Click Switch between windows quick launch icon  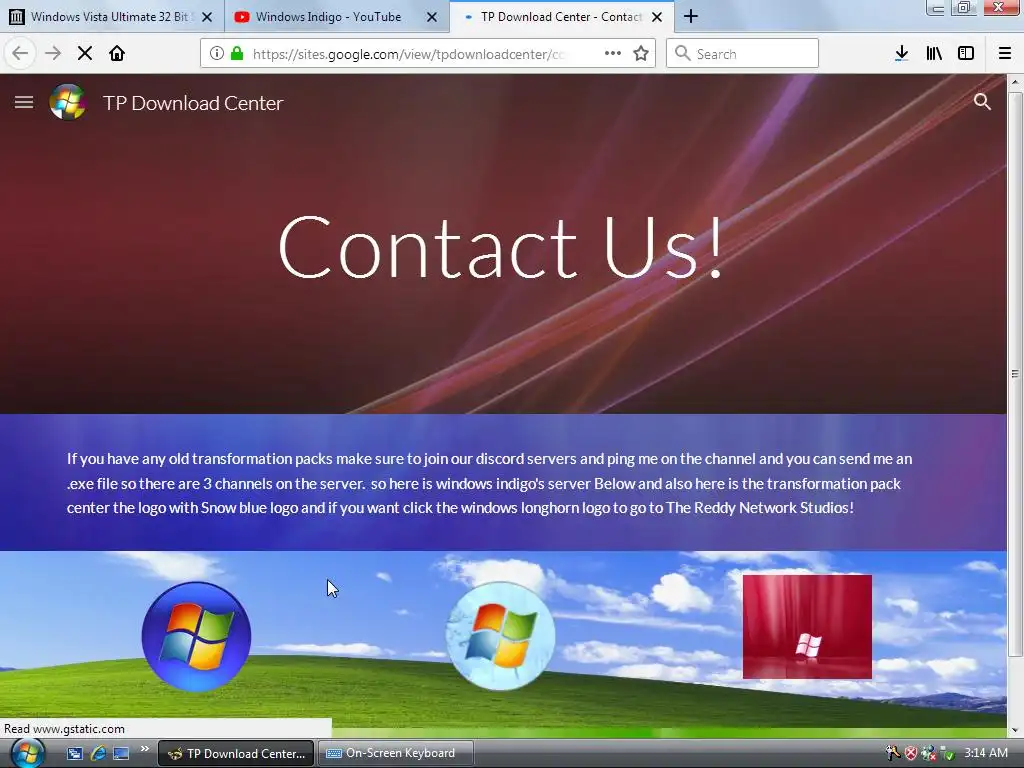[x=74, y=753]
